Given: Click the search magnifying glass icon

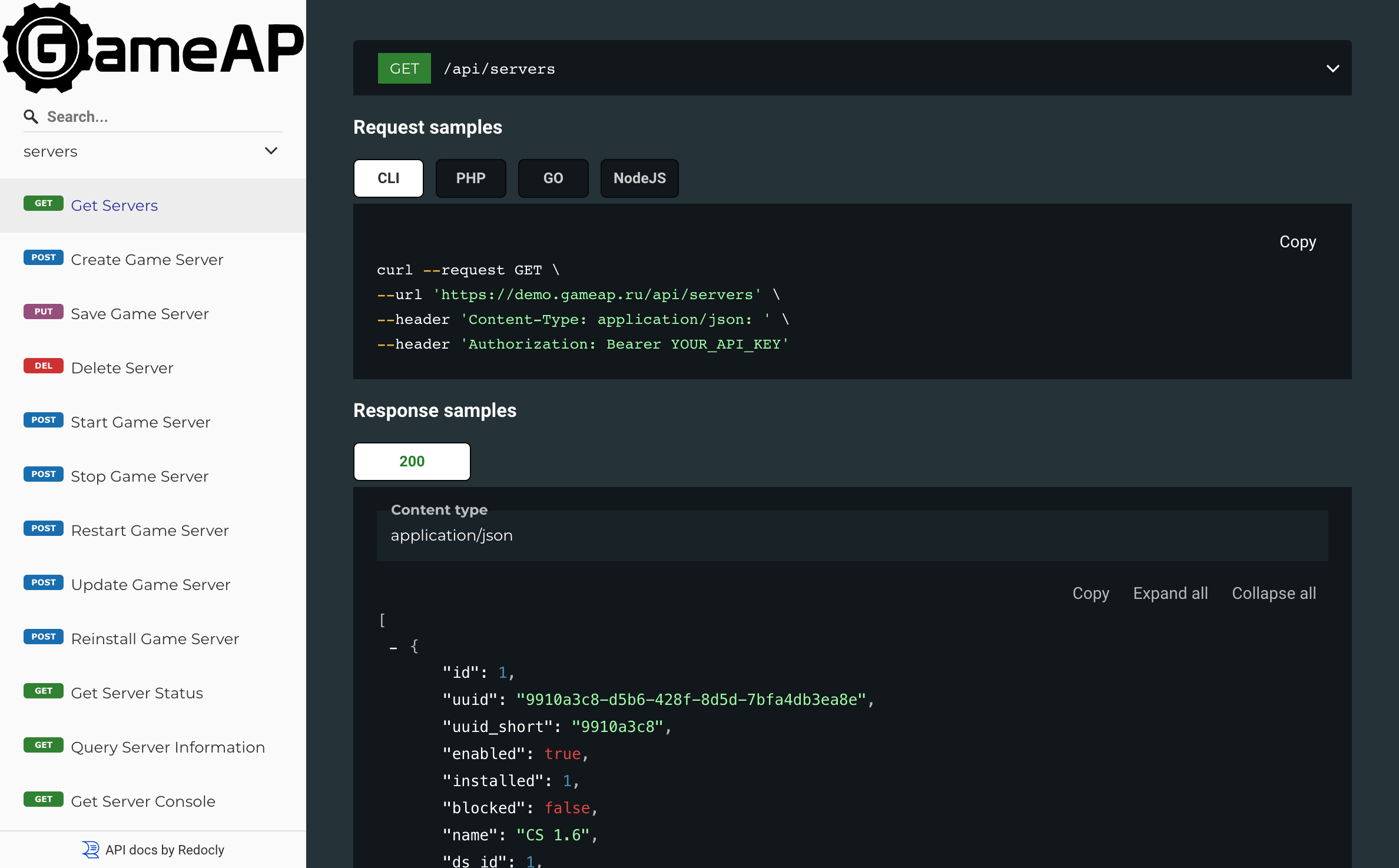Looking at the screenshot, I should tap(31, 116).
